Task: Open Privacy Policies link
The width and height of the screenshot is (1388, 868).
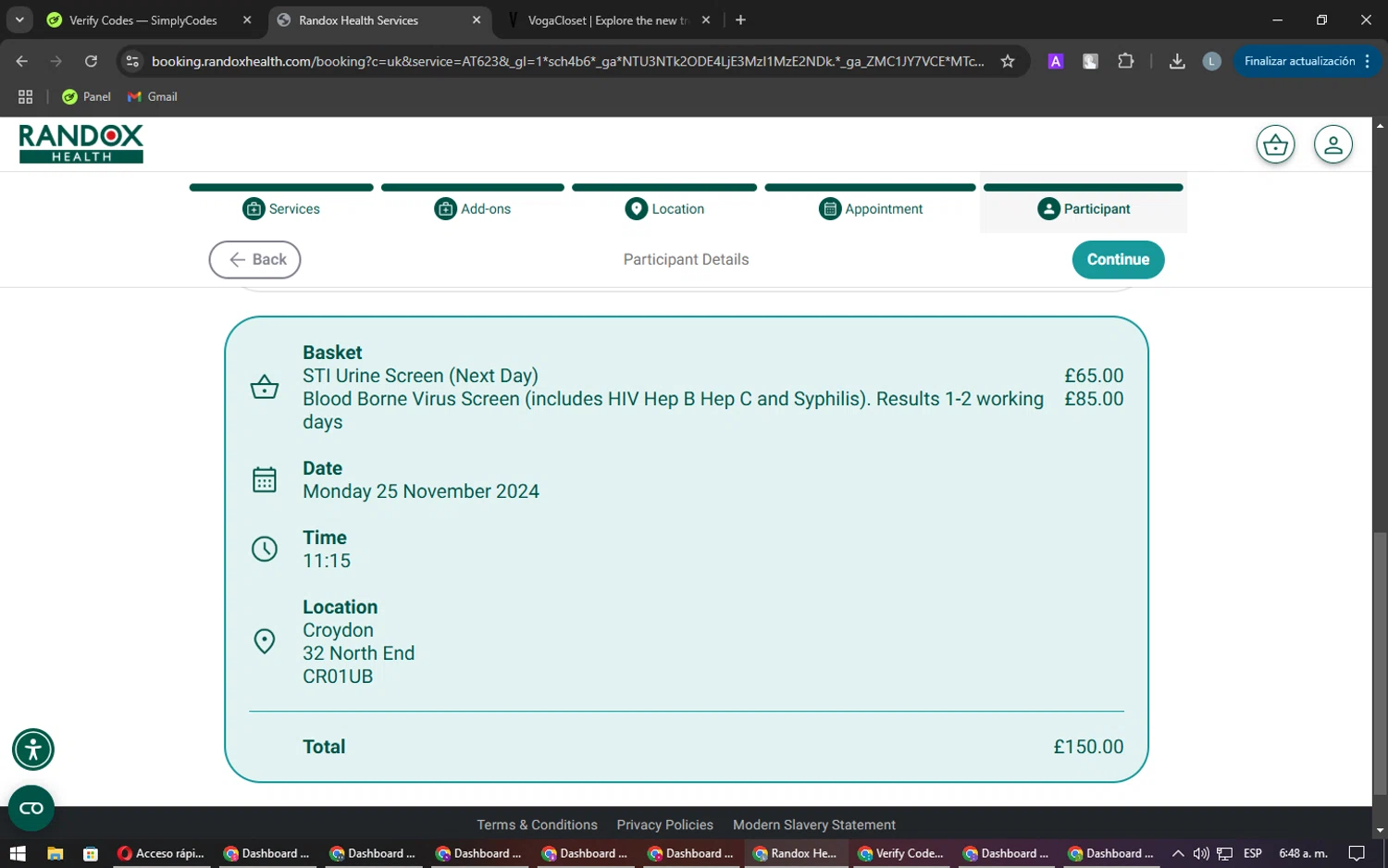Action: 664,825
